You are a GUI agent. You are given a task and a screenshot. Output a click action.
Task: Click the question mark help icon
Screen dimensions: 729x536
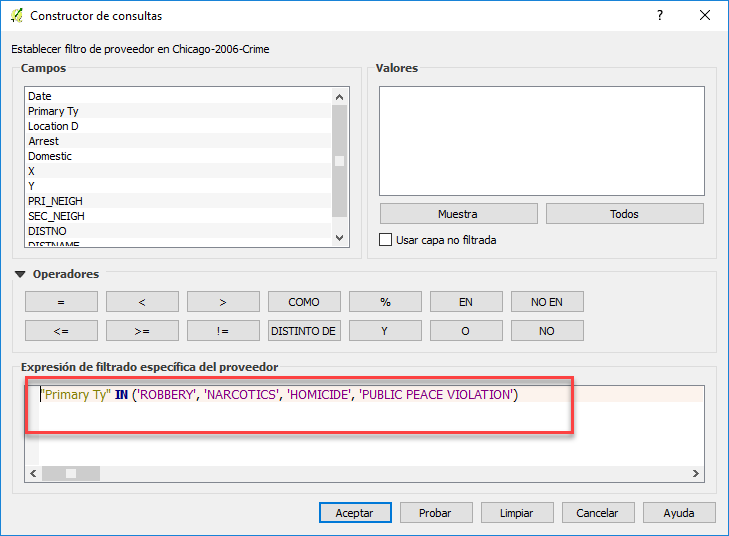pyautogui.click(x=659, y=16)
